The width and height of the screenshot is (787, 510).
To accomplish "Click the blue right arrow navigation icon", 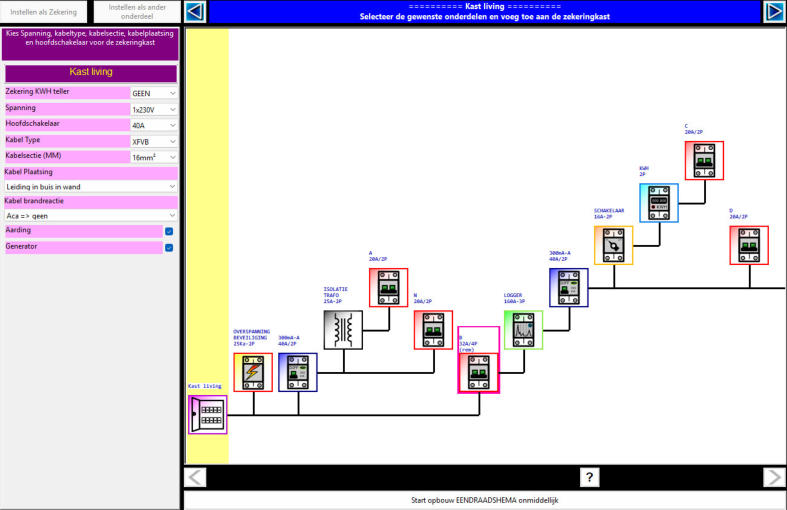I will (x=773, y=11).
